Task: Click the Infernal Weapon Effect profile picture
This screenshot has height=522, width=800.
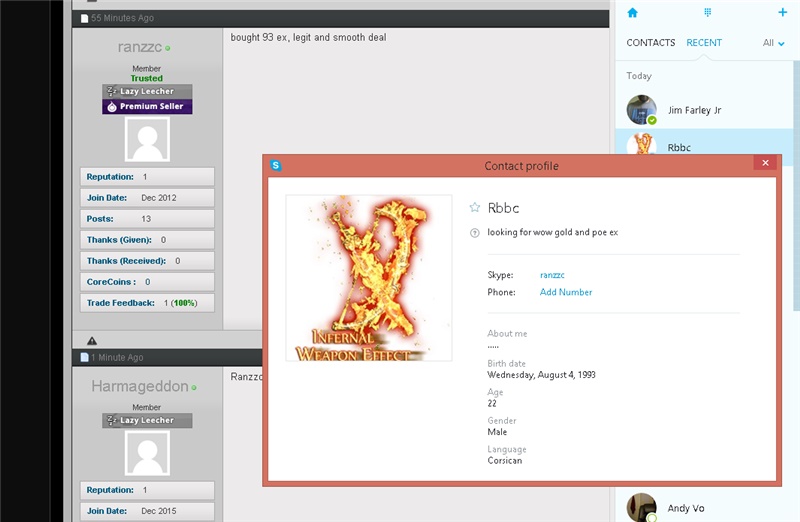Action: [369, 278]
